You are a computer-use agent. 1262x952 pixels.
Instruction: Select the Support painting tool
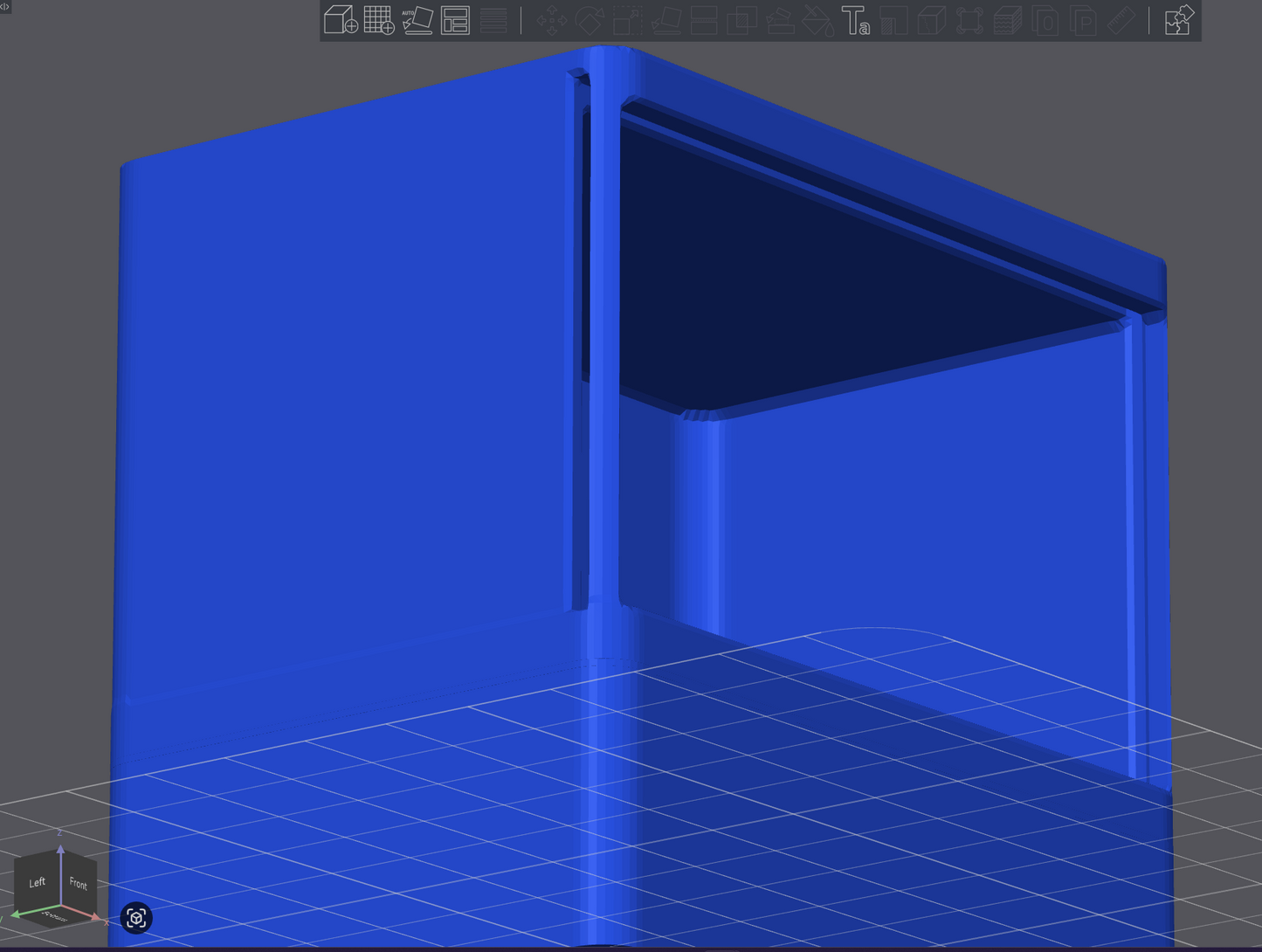point(780,21)
